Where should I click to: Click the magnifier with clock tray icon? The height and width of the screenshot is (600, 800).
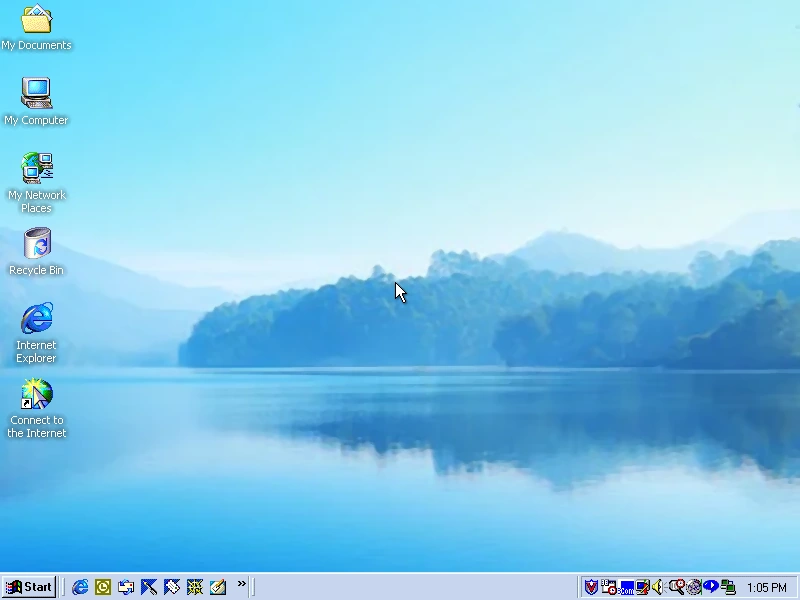click(x=677, y=587)
